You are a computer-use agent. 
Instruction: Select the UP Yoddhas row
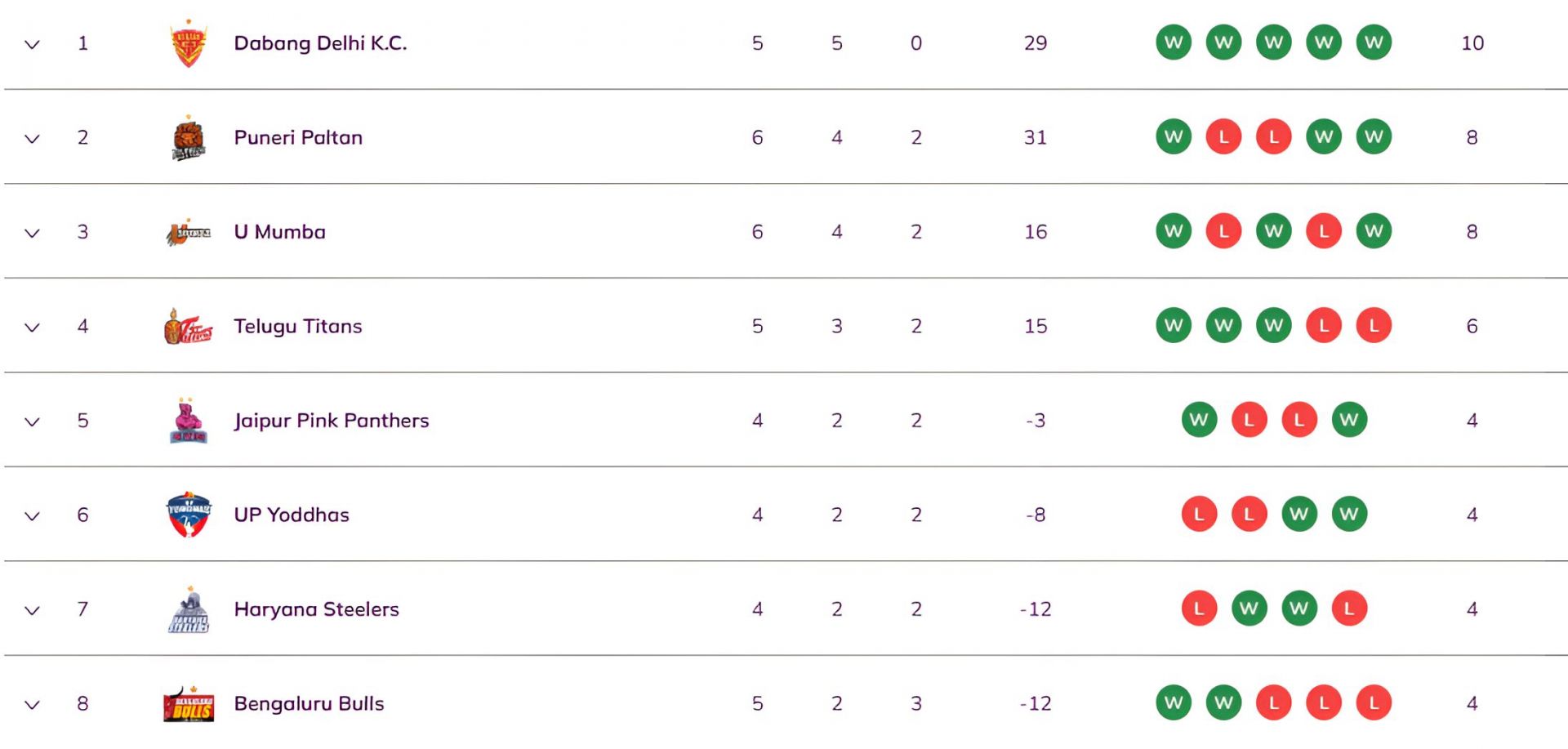[x=292, y=515]
